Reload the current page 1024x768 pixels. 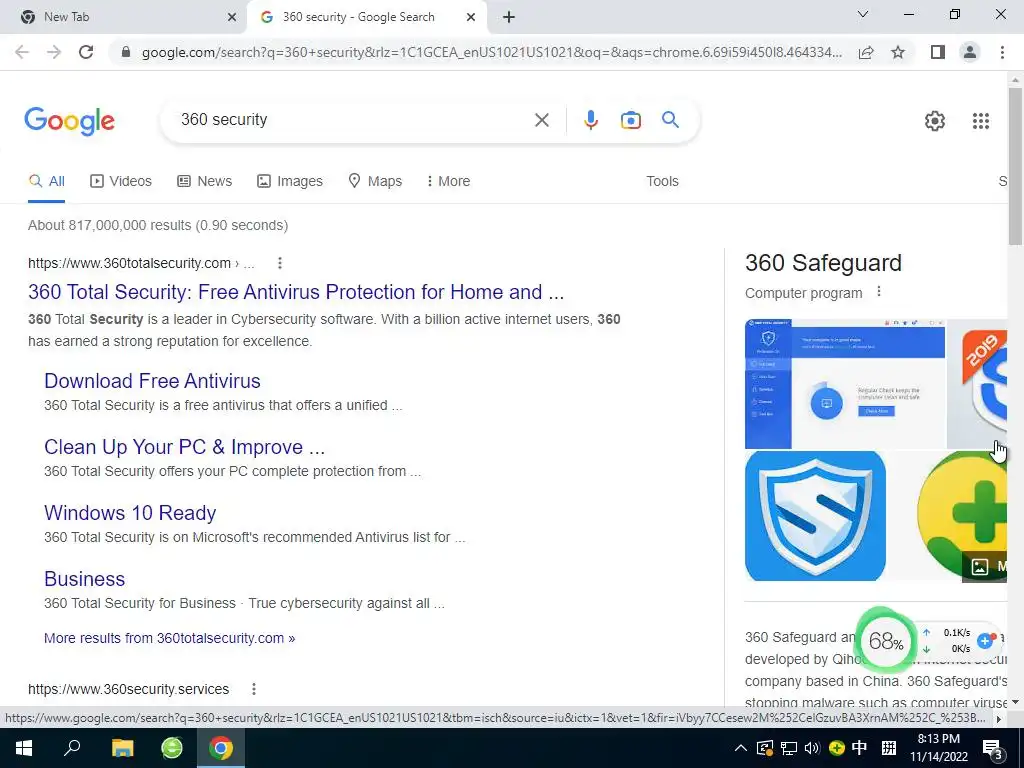[x=86, y=52]
